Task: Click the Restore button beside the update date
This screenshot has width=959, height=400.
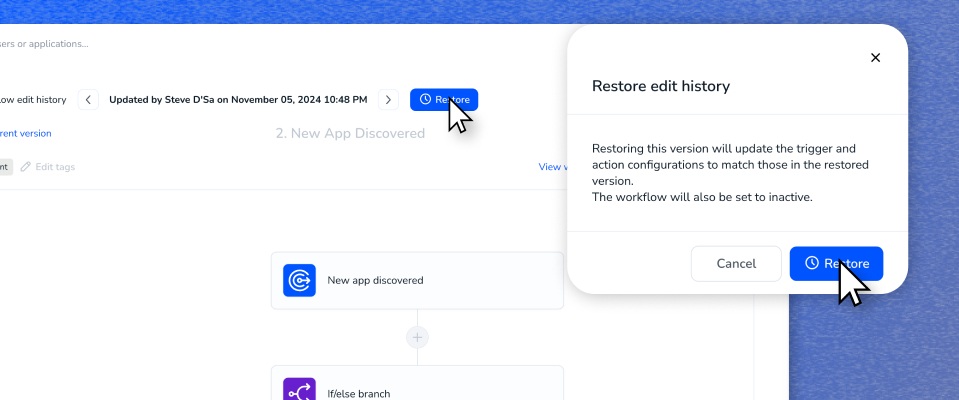Action: point(444,100)
